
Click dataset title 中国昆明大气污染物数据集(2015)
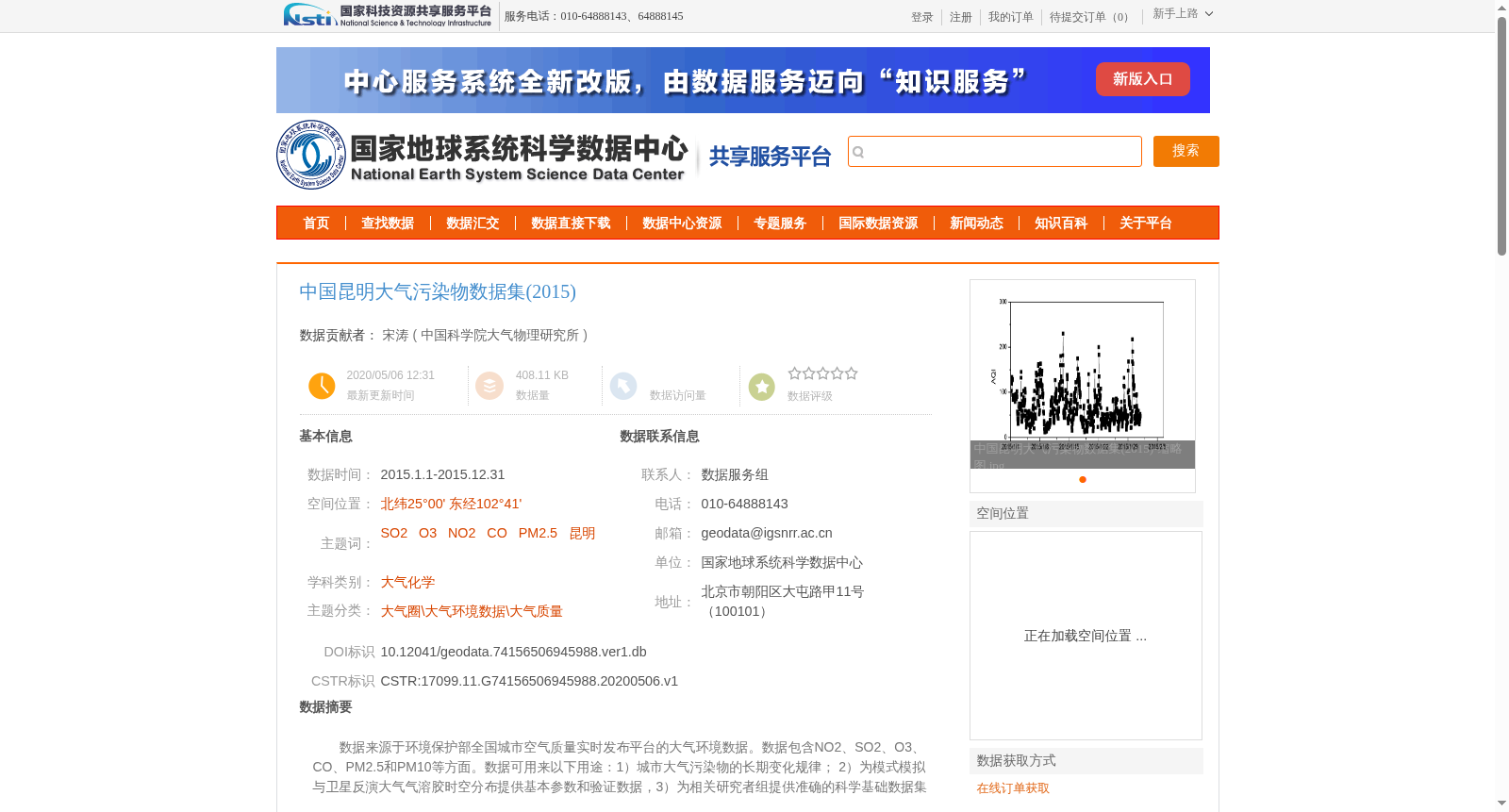tap(438, 291)
